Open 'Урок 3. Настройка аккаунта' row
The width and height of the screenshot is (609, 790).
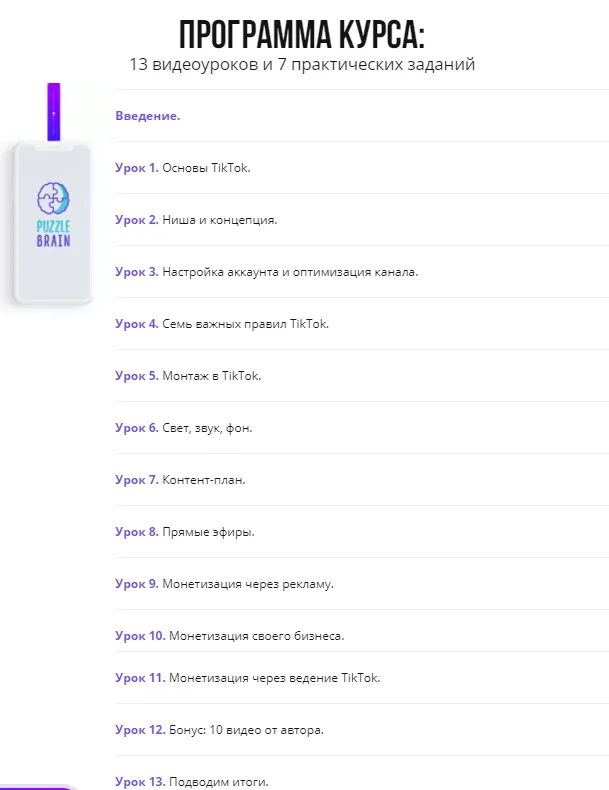click(x=266, y=272)
